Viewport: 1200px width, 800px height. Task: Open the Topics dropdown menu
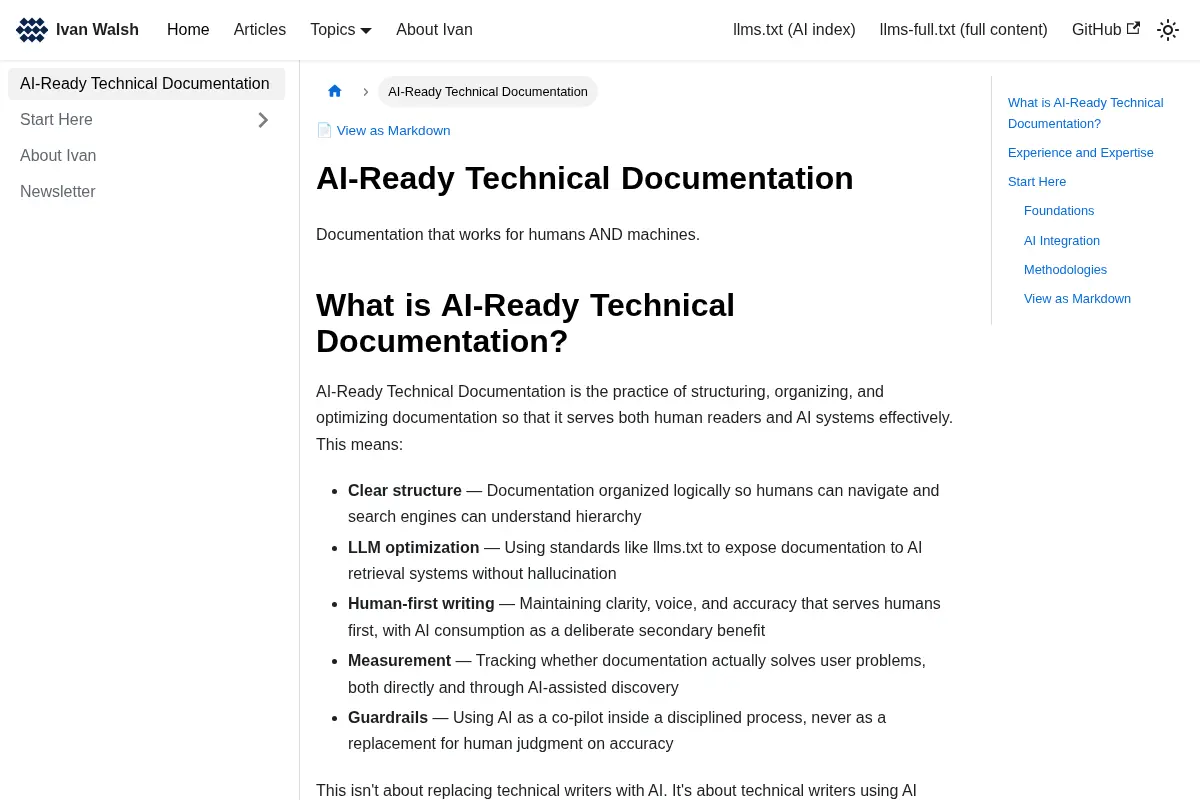(x=341, y=30)
